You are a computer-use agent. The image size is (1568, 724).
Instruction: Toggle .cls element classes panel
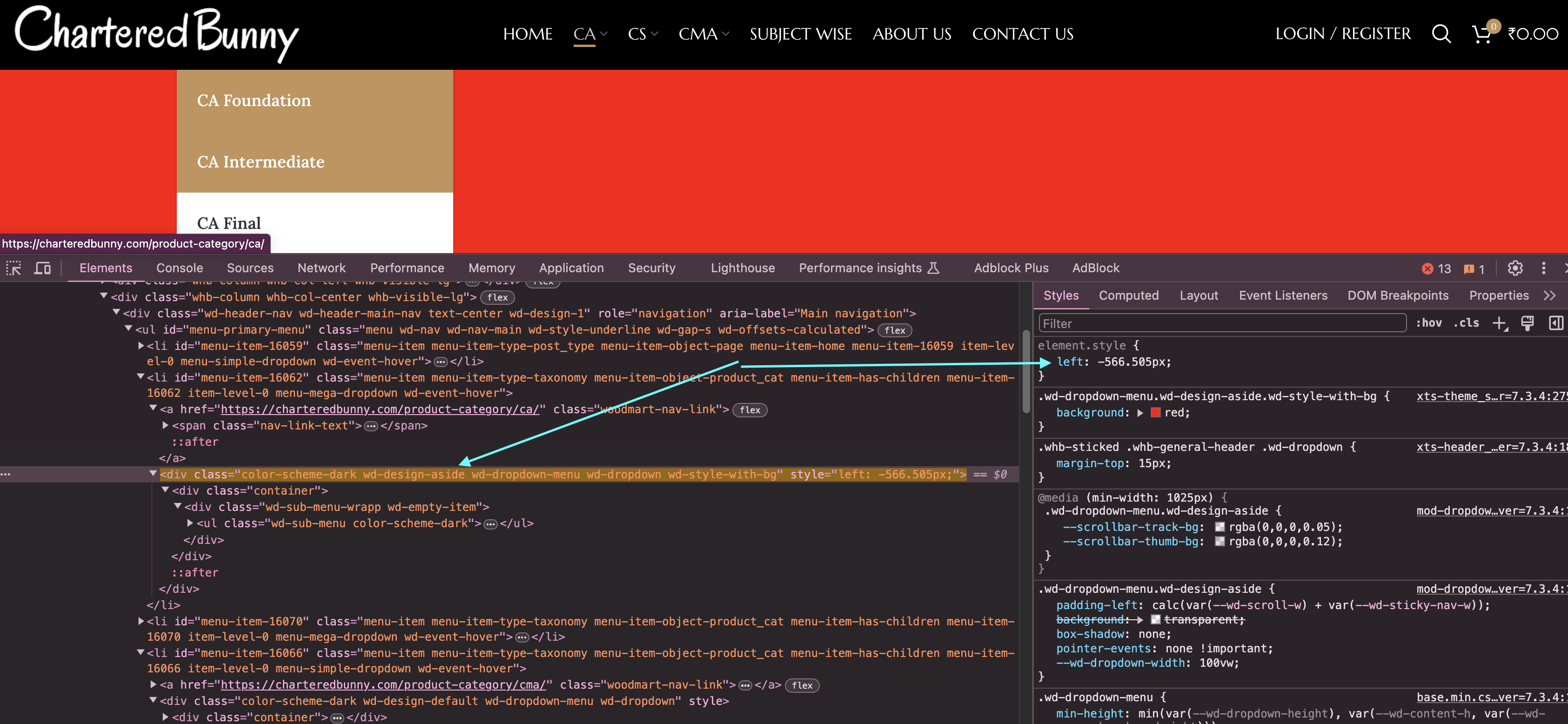point(1467,323)
